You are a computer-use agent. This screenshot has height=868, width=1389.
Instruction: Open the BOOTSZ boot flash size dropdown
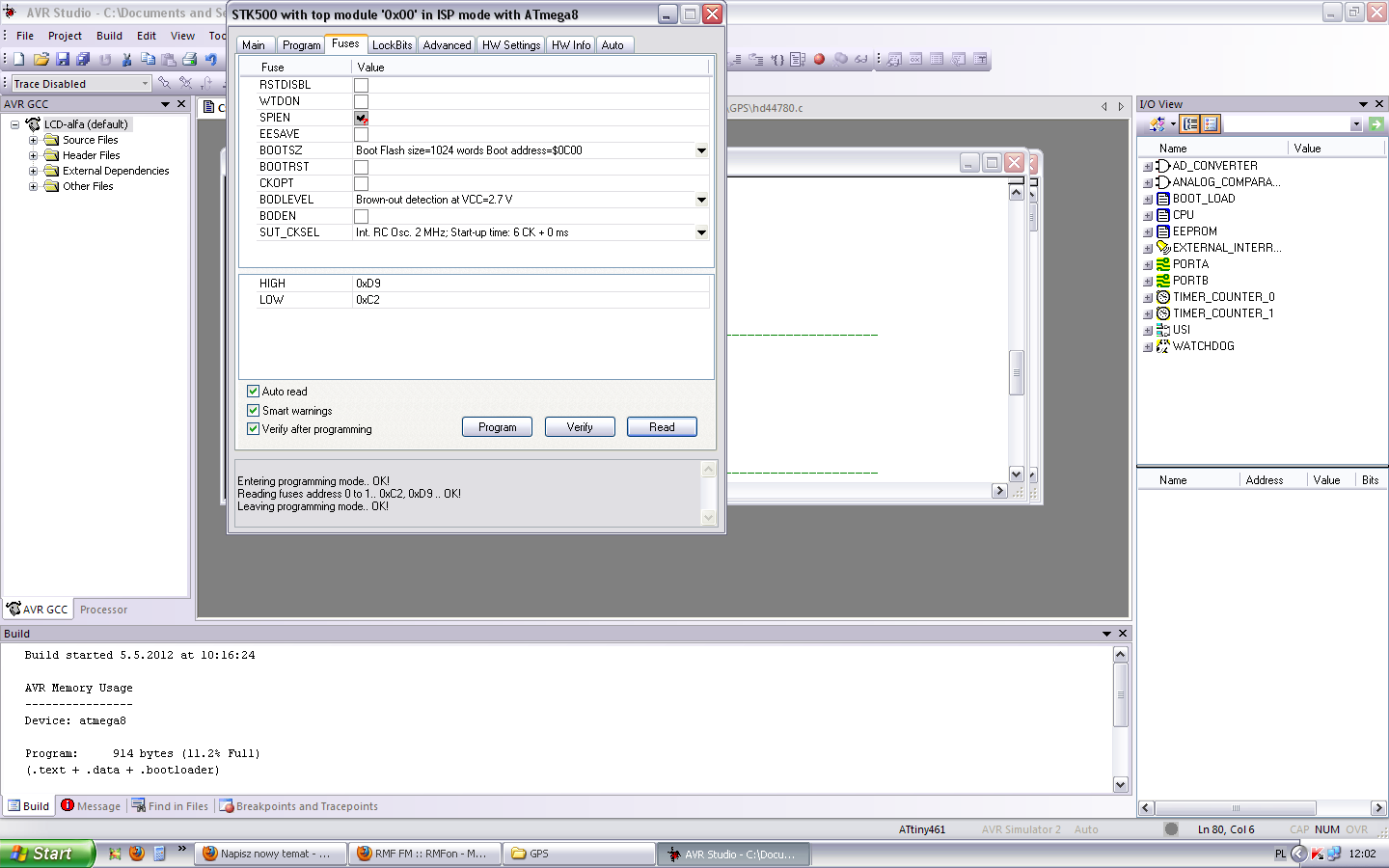click(701, 150)
